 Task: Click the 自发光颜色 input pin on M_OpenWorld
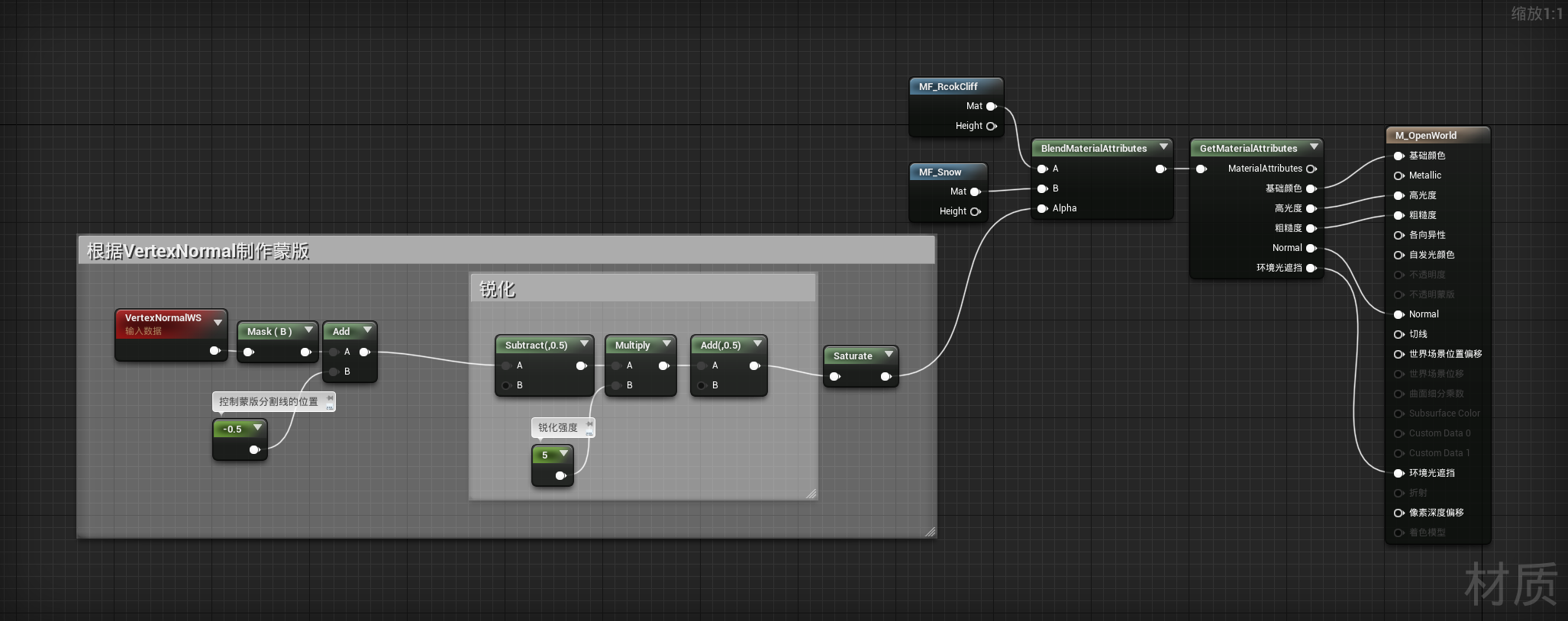click(1399, 256)
